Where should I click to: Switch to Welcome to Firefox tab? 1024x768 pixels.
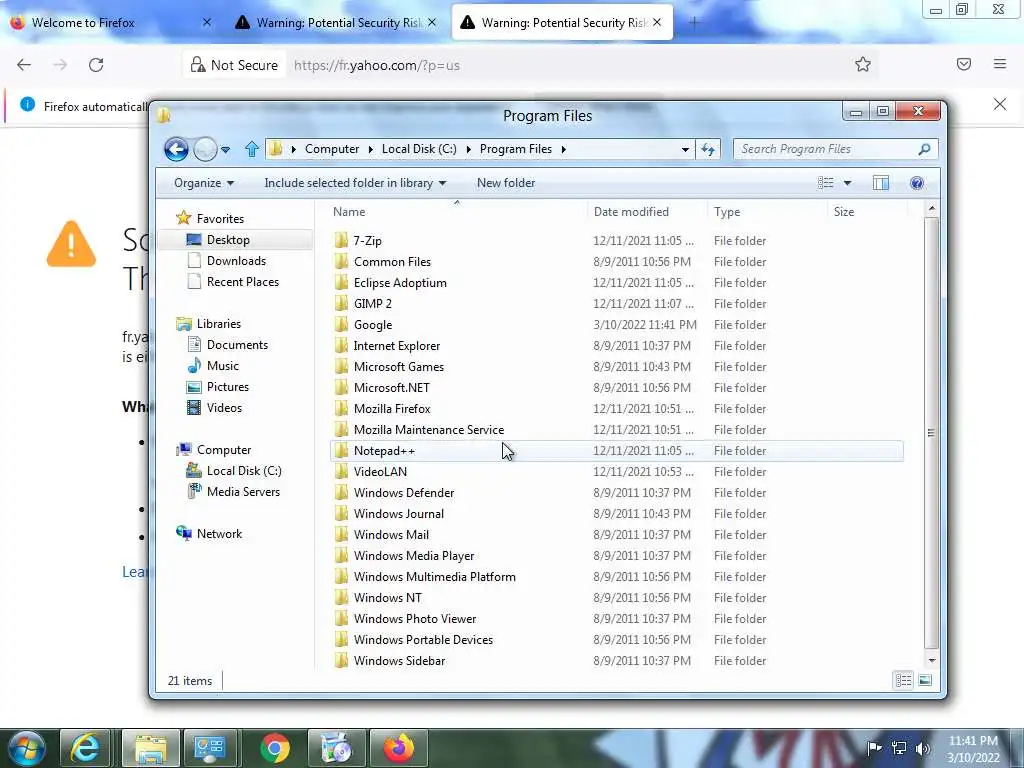click(x=109, y=23)
